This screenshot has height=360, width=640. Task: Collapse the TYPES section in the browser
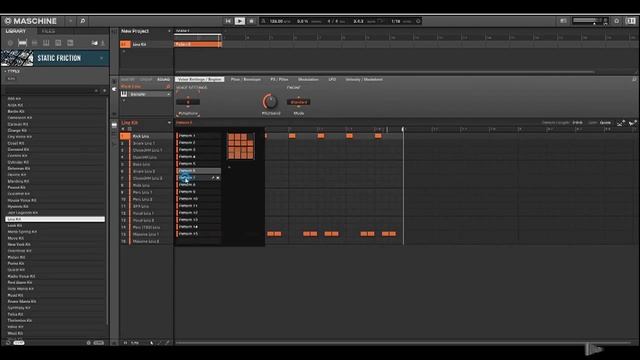click(12, 71)
